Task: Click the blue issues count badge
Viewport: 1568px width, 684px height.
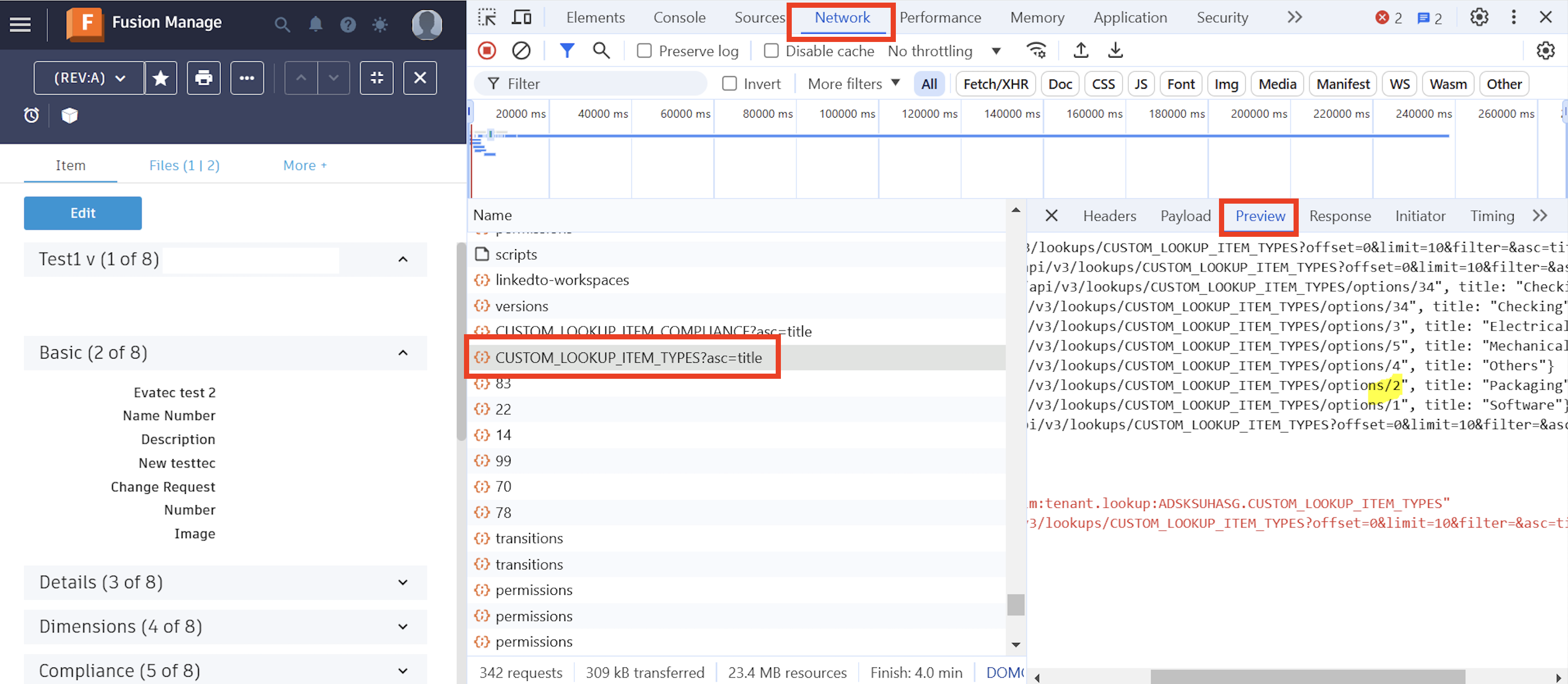Action: 1429,18
